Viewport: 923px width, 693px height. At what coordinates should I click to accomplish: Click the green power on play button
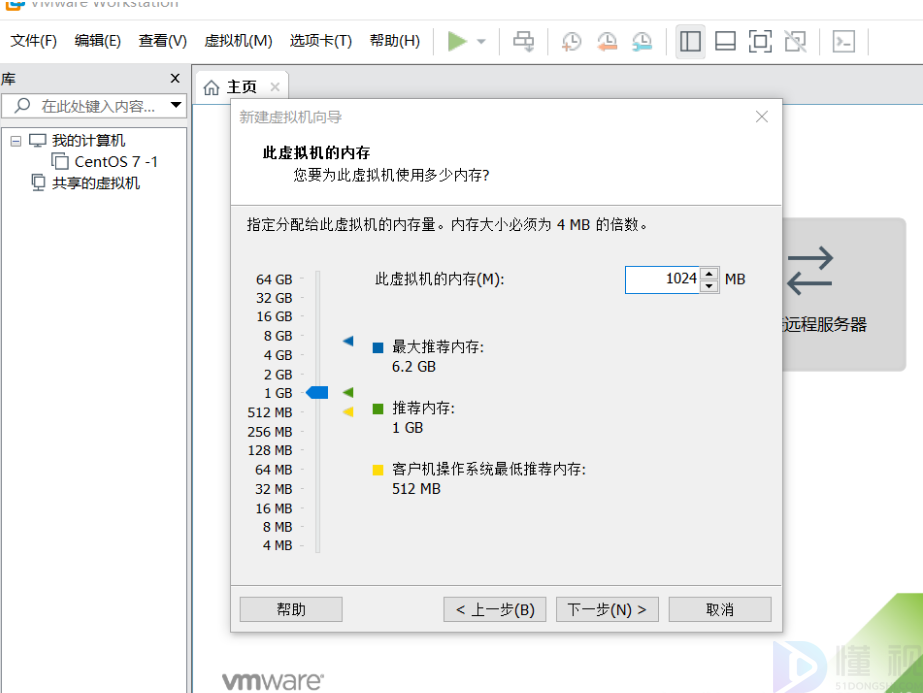point(457,41)
